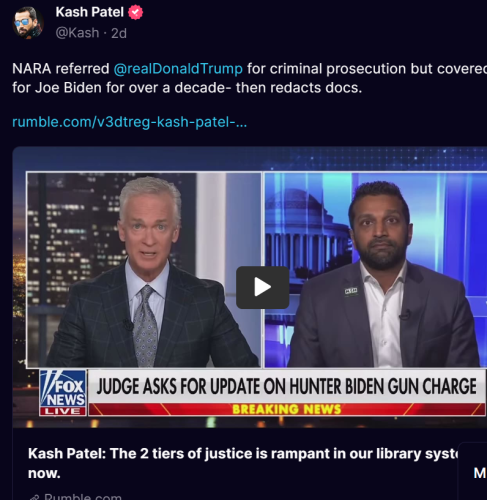Click the red verified badge

(x=135, y=13)
